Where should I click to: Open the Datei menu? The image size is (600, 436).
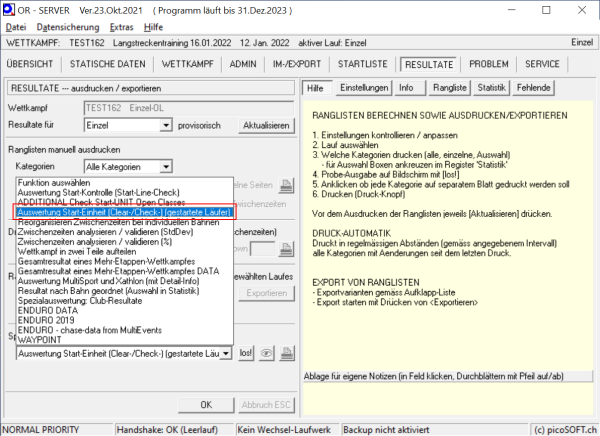[17, 26]
